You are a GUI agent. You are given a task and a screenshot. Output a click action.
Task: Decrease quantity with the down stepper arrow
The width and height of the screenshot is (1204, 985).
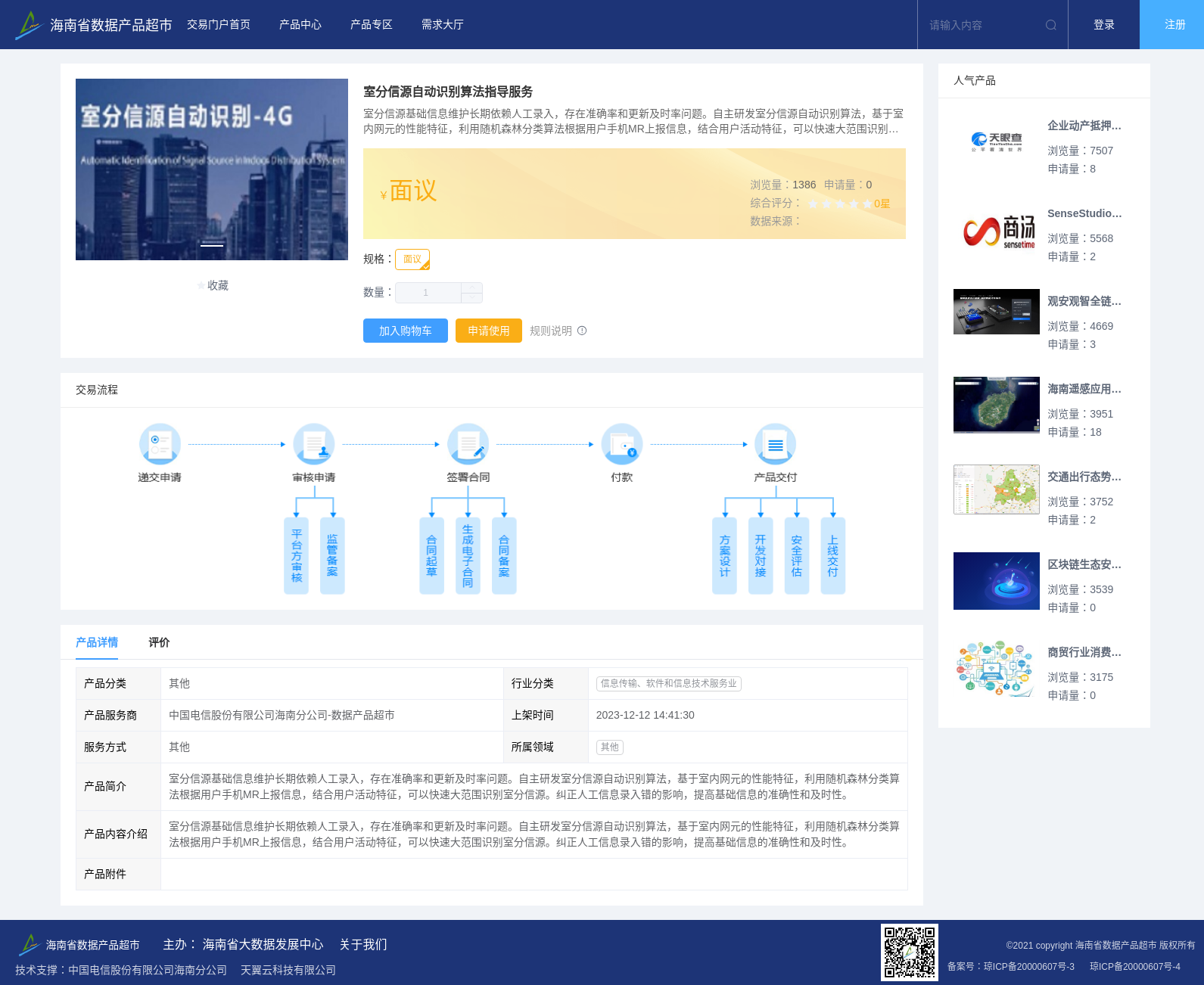pyautogui.click(x=471, y=298)
